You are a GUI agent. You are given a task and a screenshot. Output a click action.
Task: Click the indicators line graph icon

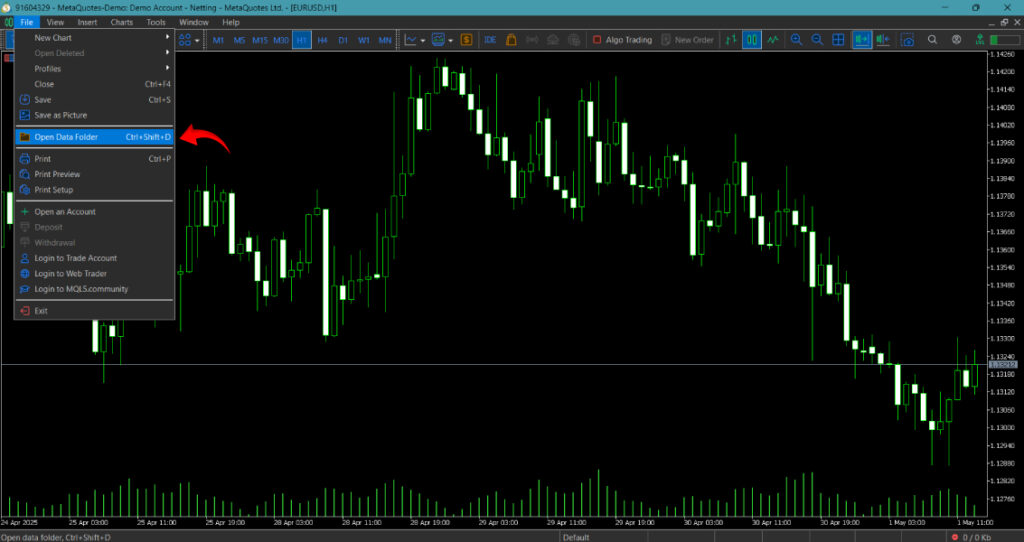411,40
